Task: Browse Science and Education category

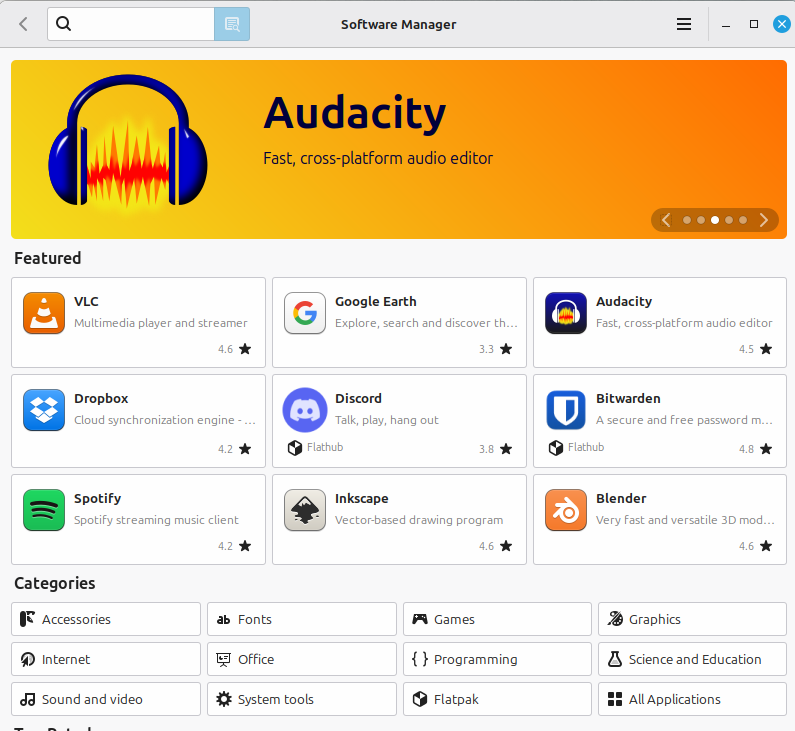Action: (692, 659)
